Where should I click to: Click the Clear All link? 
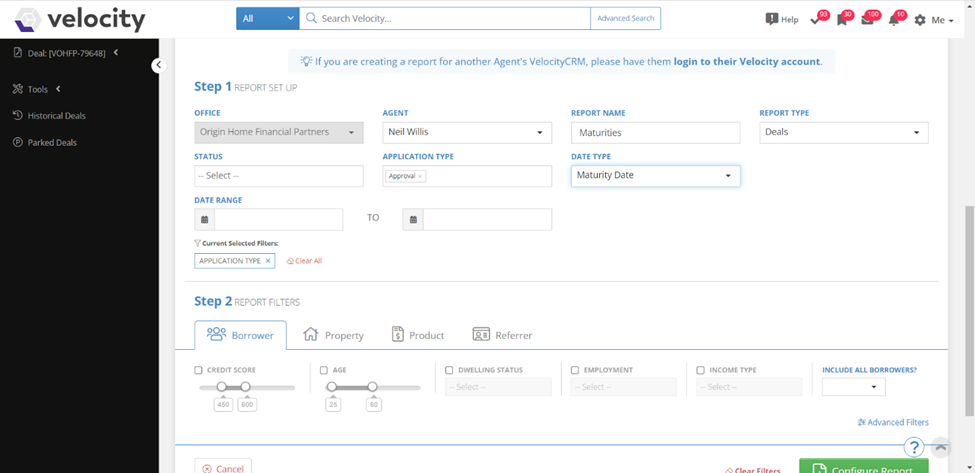pyautogui.click(x=304, y=261)
